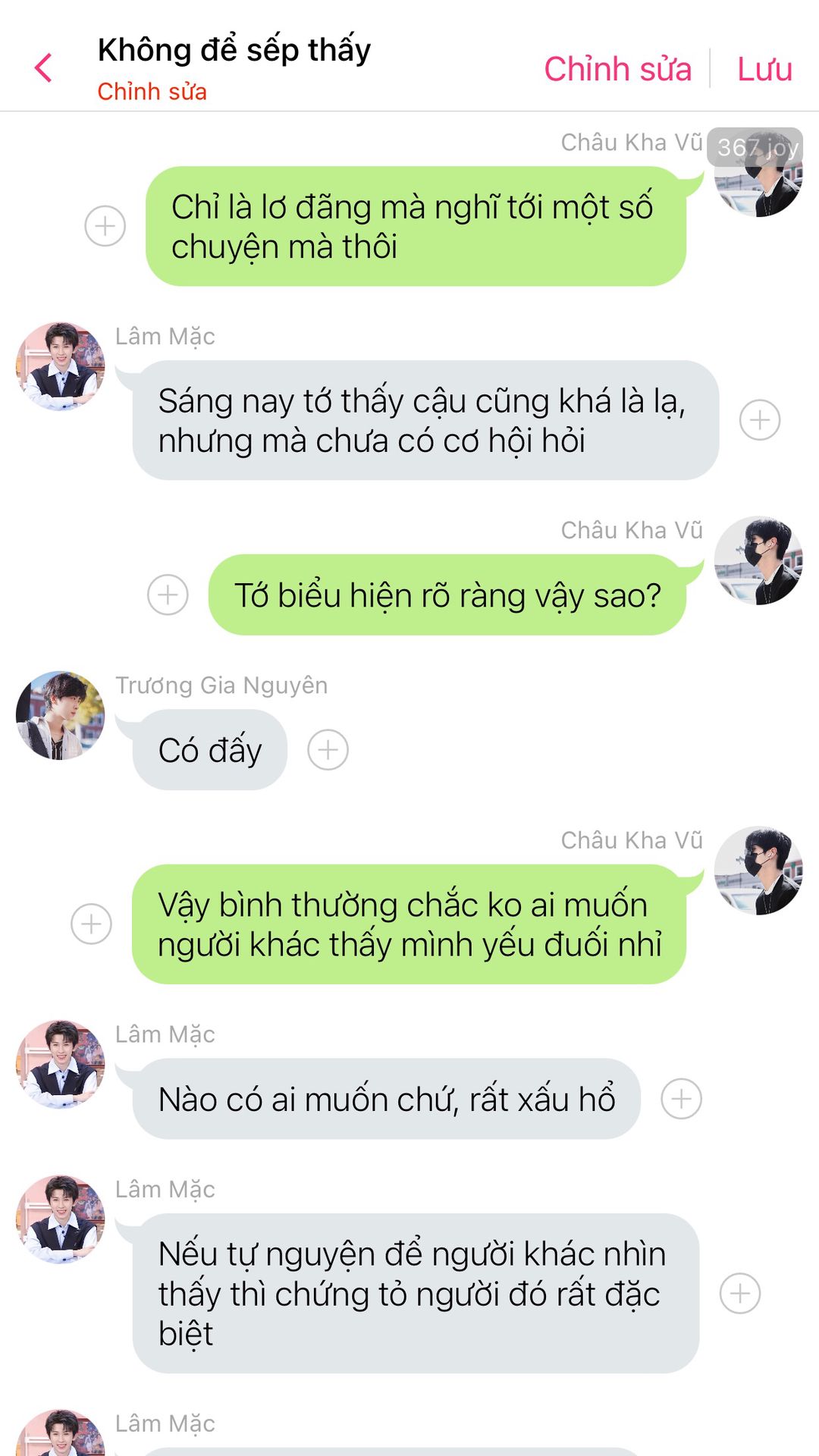Viewport: 819px width, 1456px height.
Task: Save with the "Lưu" button
Action: 764,69
